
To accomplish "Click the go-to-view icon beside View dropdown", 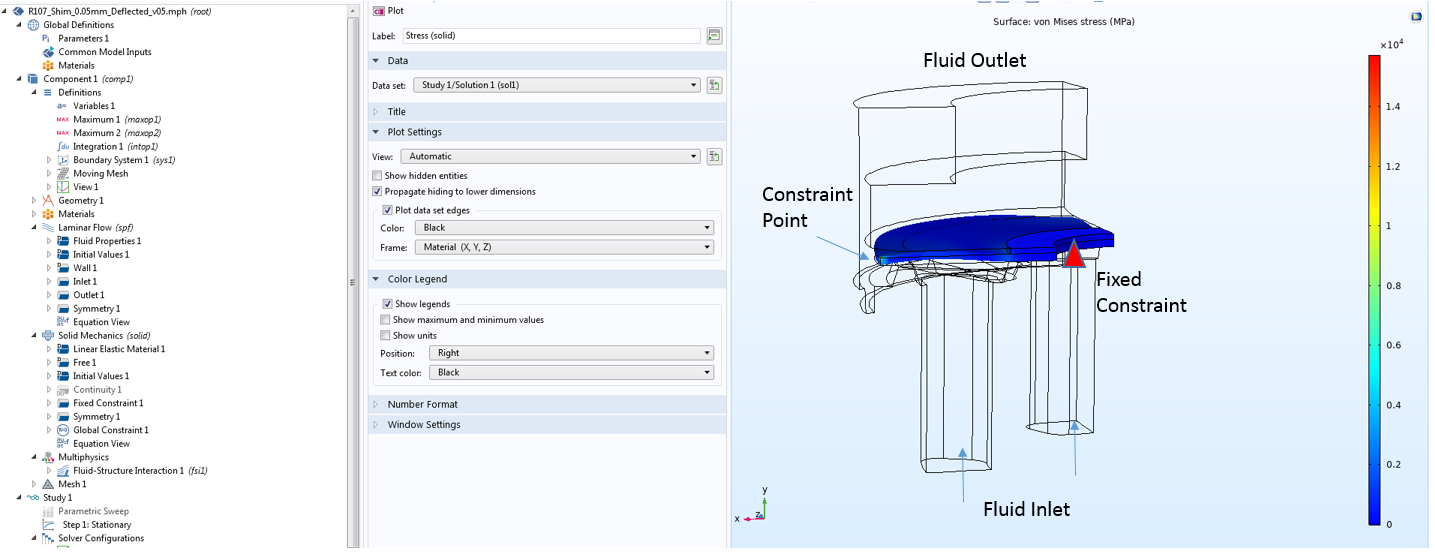I will pyautogui.click(x=714, y=156).
